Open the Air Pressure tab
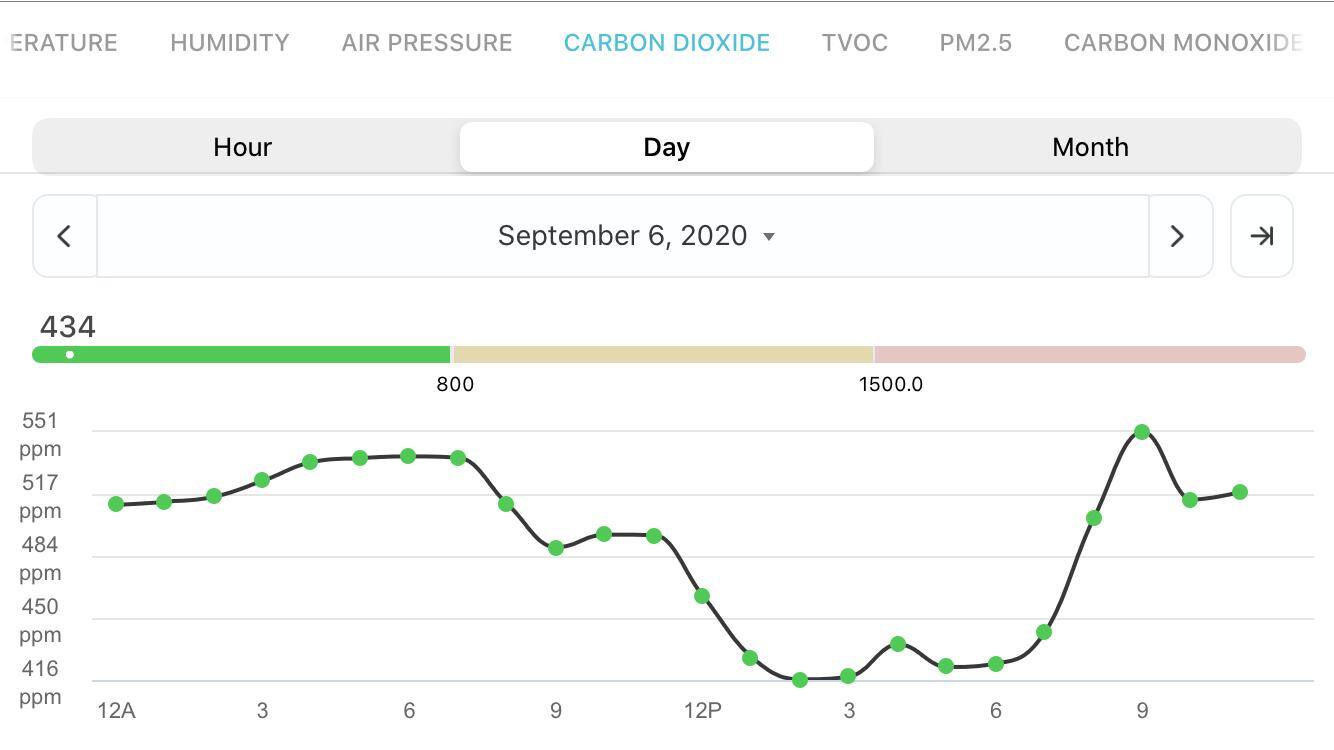This screenshot has width=1334, height=750. pyautogui.click(x=427, y=43)
